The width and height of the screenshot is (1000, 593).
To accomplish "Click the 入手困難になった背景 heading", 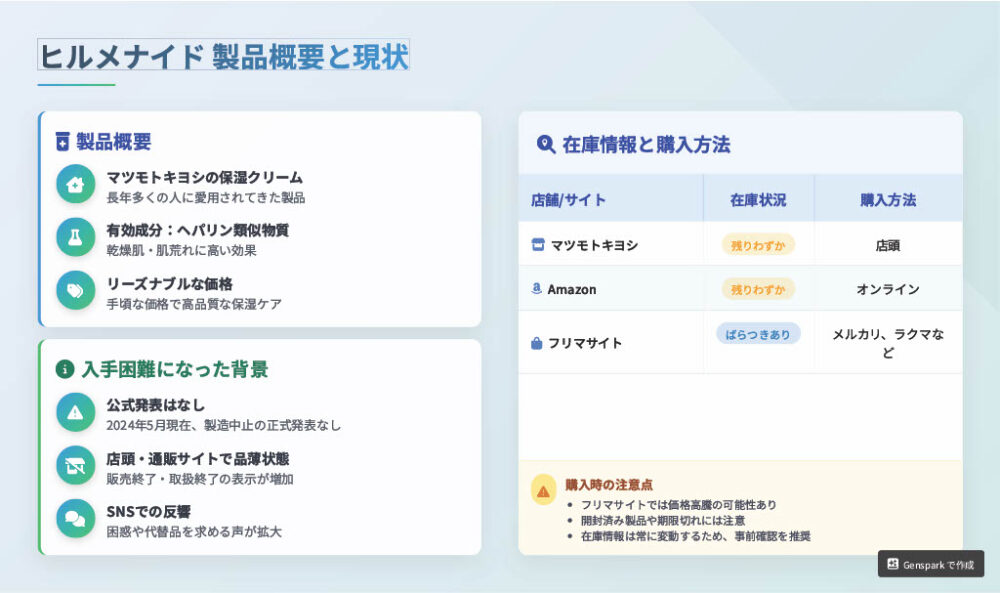I will click(x=175, y=369).
